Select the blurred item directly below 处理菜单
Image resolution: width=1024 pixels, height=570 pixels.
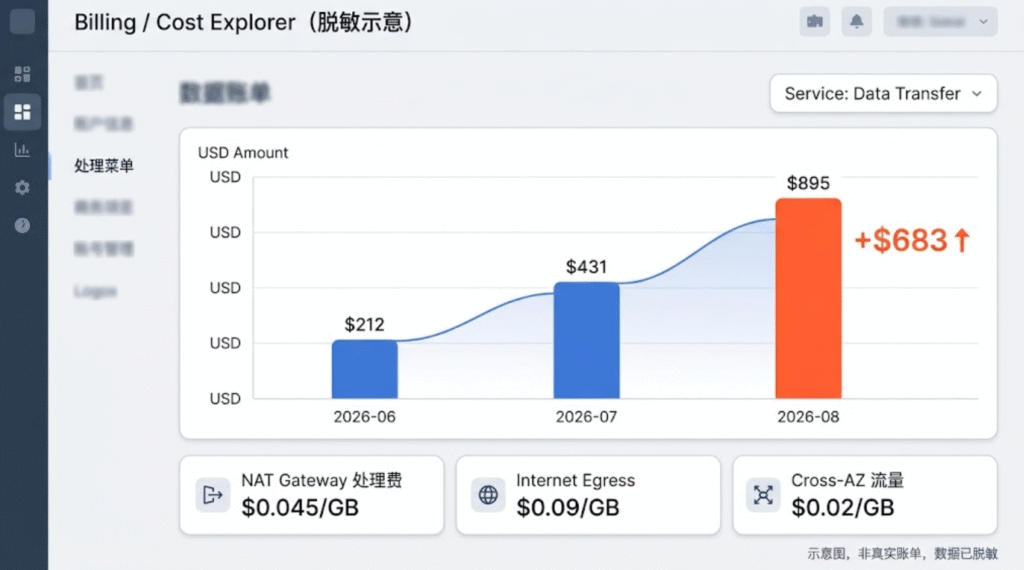[x=104, y=207]
